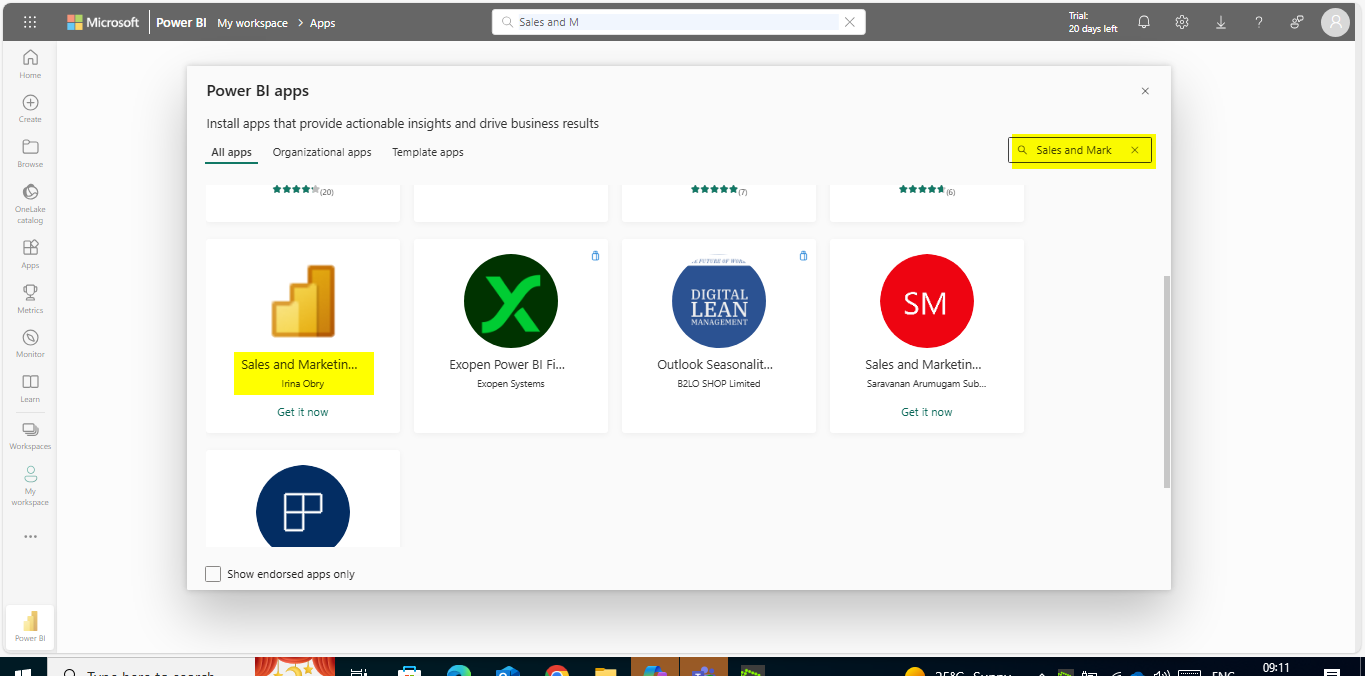Open My workspace from the sidebar
1365x676 pixels.
[30, 486]
